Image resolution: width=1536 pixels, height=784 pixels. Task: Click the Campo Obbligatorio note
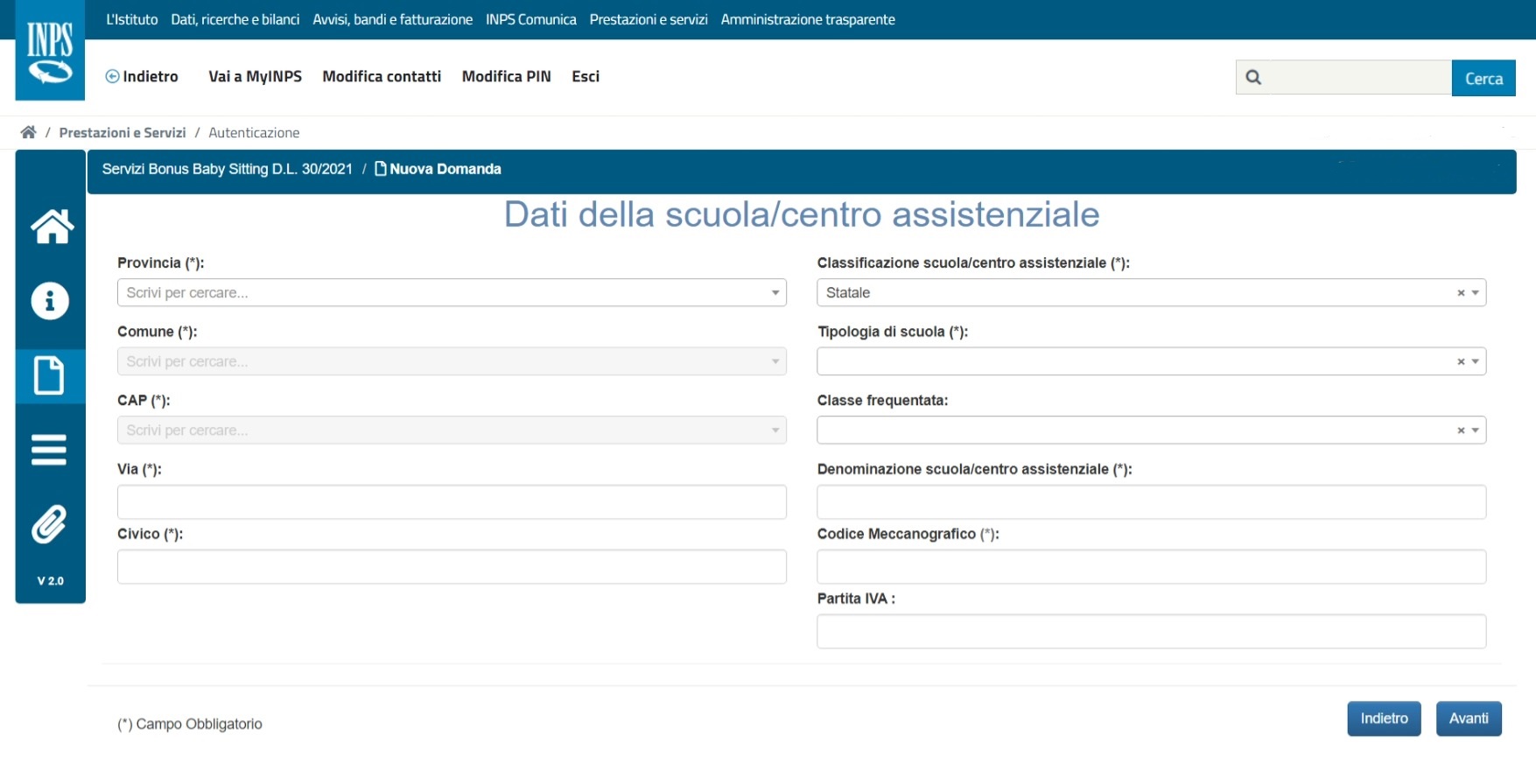coord(190,724)
